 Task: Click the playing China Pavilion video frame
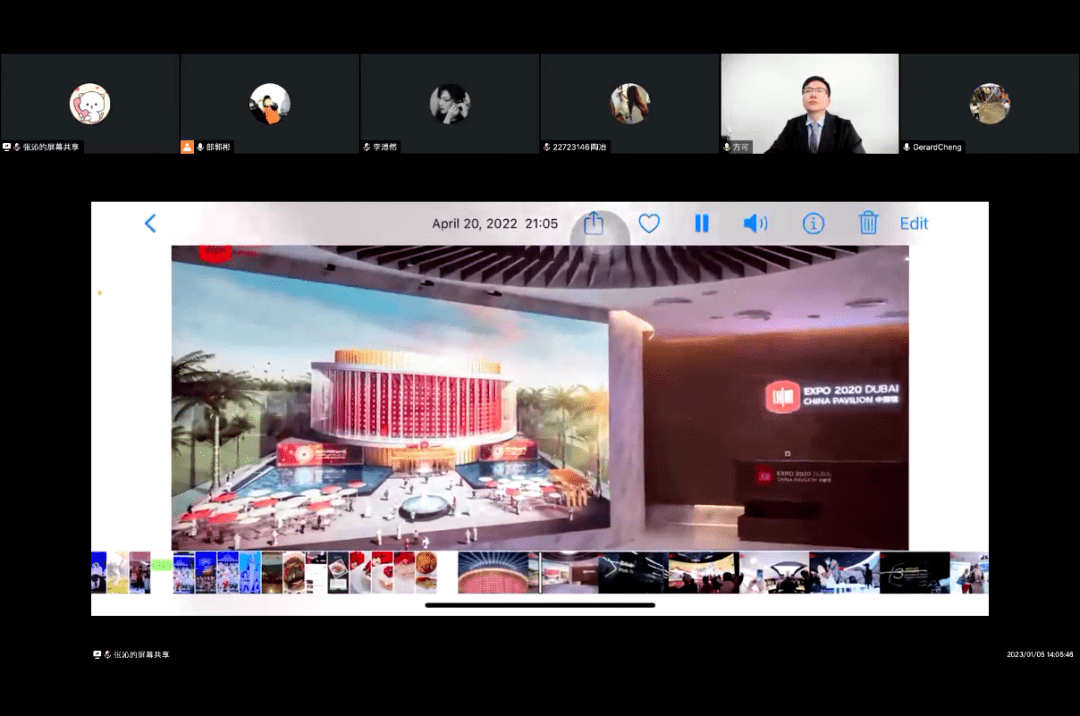540,397
